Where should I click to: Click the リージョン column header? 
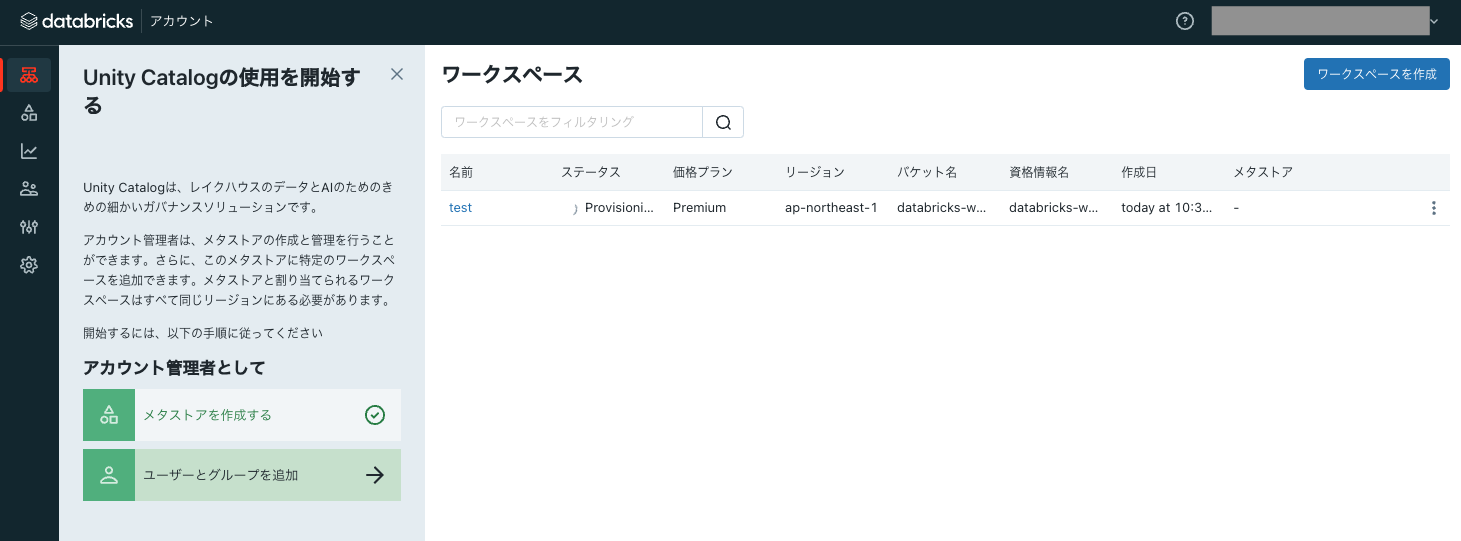pos(815,172)
